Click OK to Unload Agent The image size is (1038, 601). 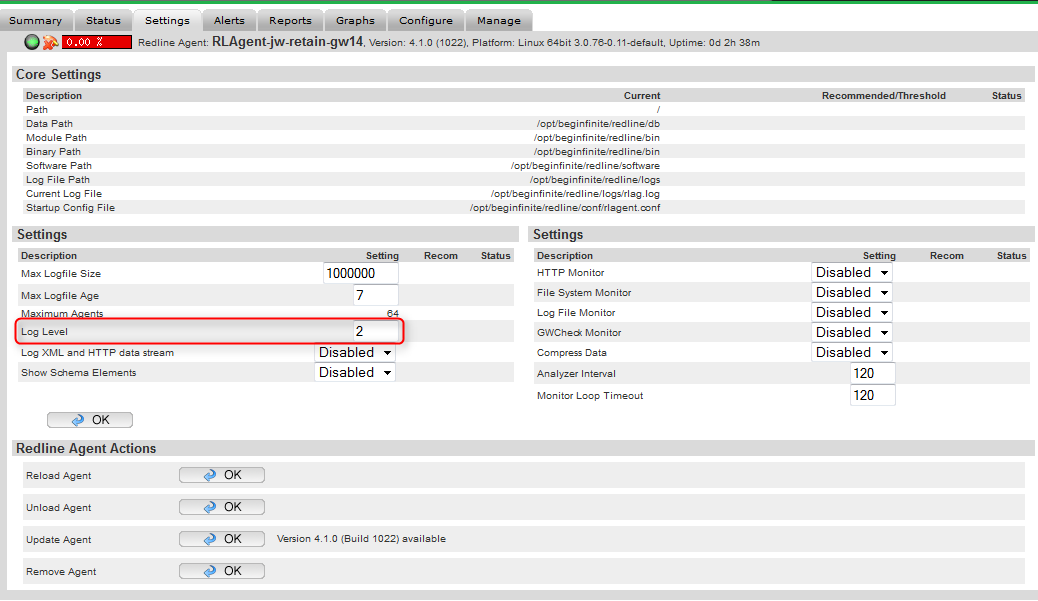[x=222, y=507]
